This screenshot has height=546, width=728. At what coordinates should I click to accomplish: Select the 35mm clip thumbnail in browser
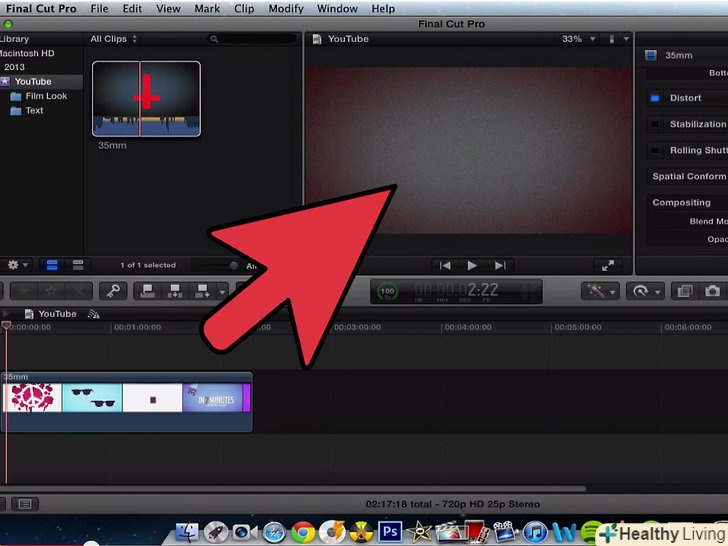[146, 99]
